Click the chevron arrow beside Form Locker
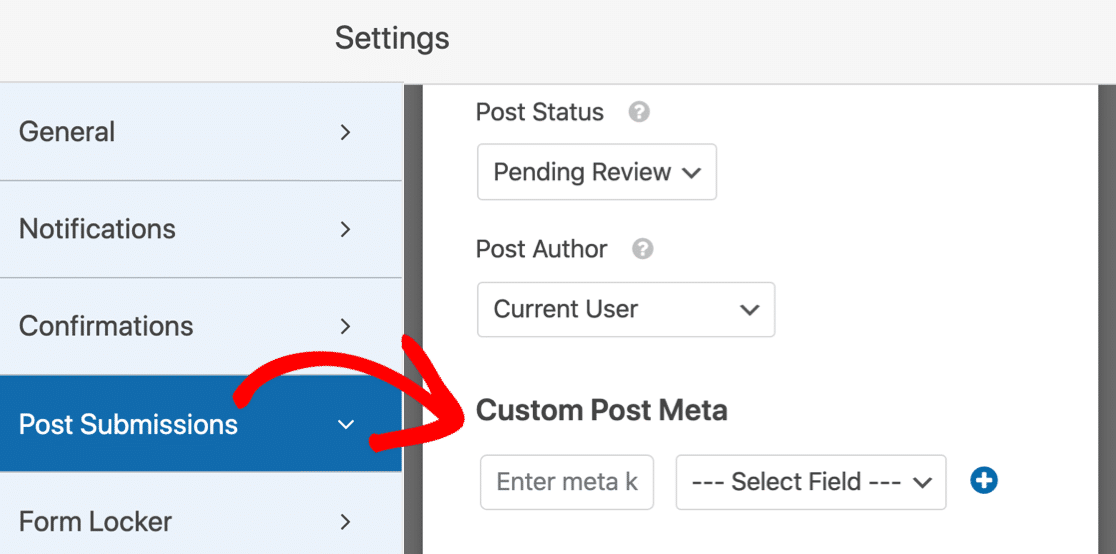This screenshot has width=1116, height=554. point(345,522)
